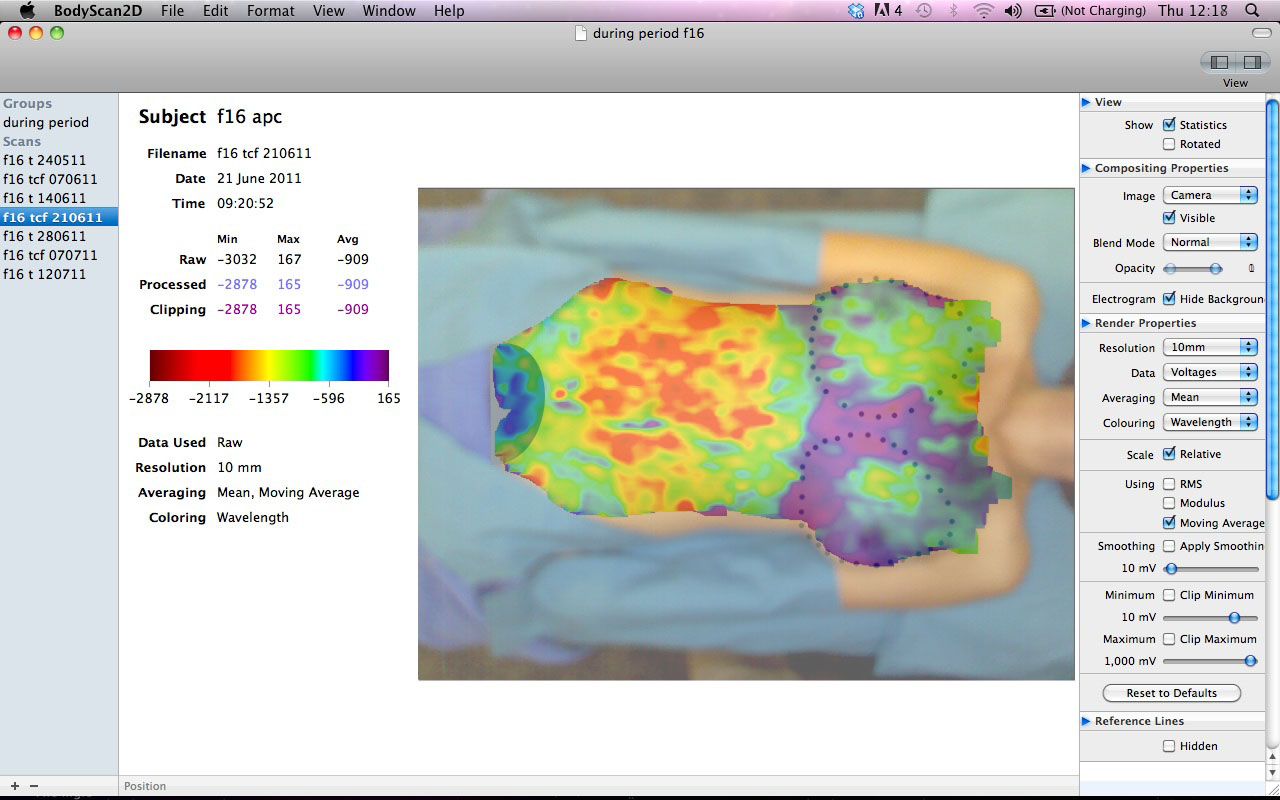
Task: Uncheck the Statistics checkbox
Action: click(1168, 124)
